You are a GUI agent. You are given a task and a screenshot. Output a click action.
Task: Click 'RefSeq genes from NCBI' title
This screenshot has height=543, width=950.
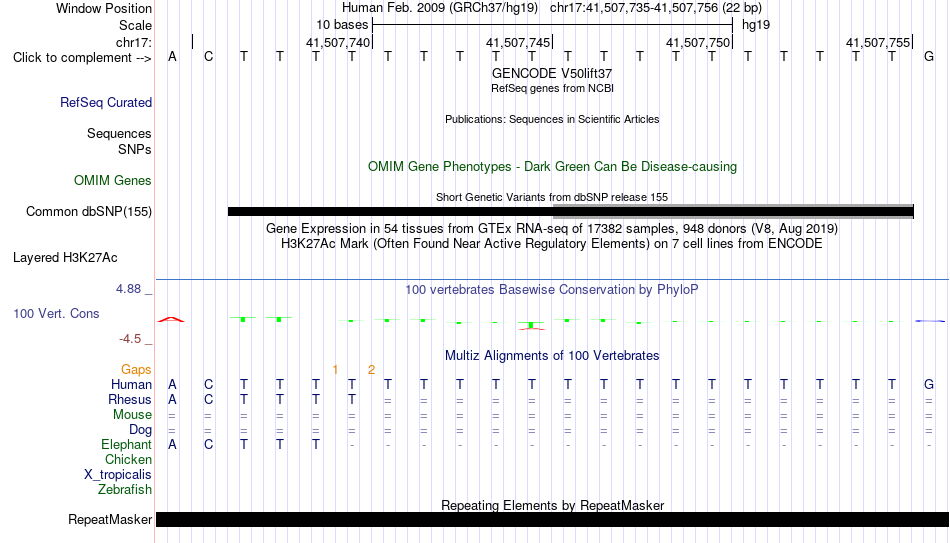click(553, 88)
